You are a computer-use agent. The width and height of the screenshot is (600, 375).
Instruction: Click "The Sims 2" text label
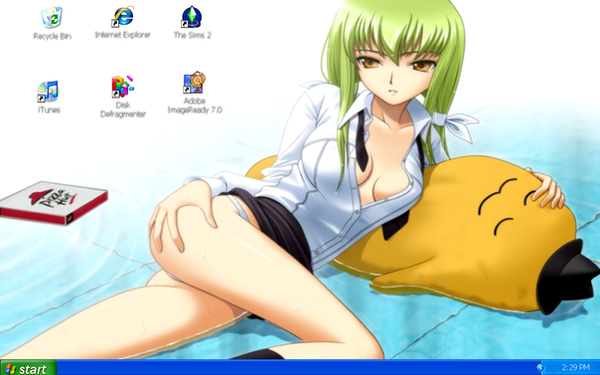(x=192, y=35)
